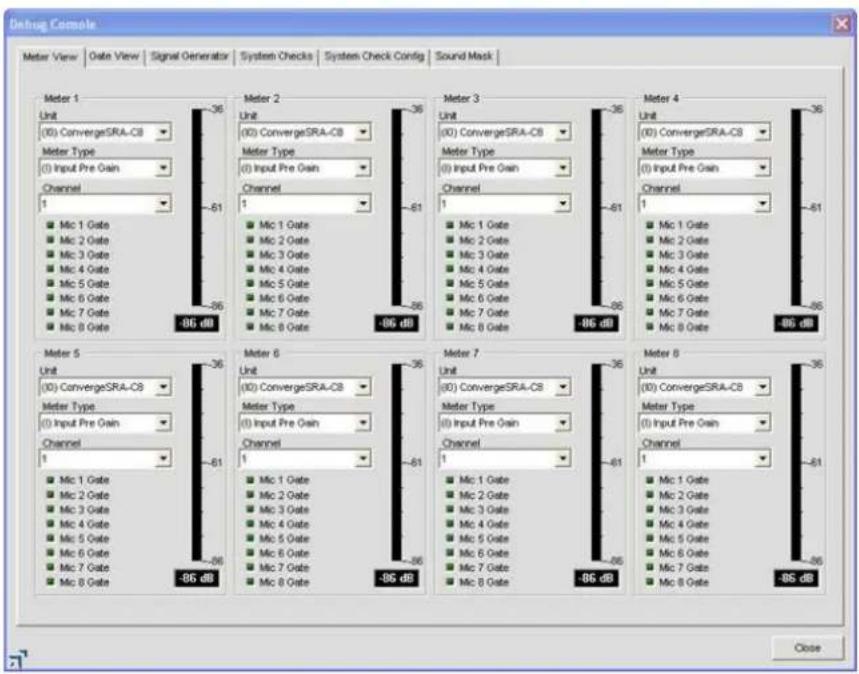Click Mic 5 Gate indicator in Meter 4
This screenshot has width=859, height=674.
click(x=650, y=283)
